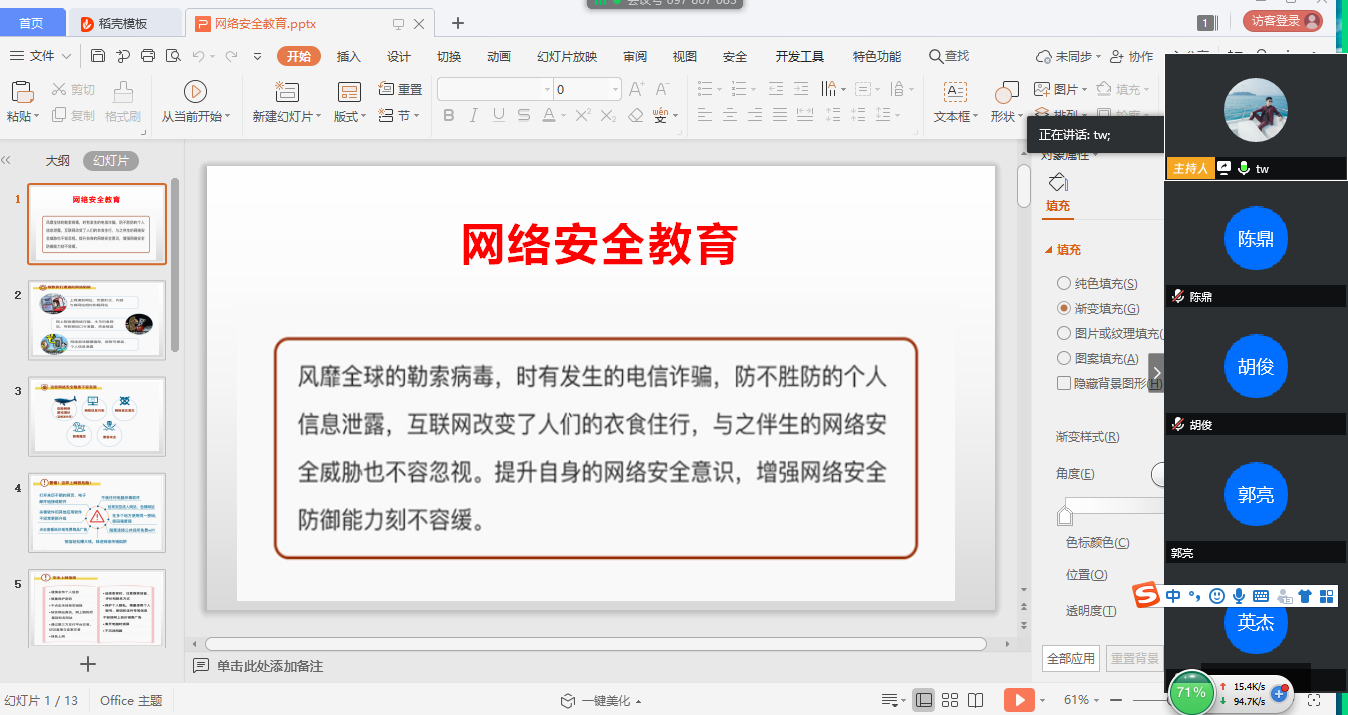The image size is (1348, 715).
Task: Click the Shapes (形状) icon
Action: [1005, 93]
